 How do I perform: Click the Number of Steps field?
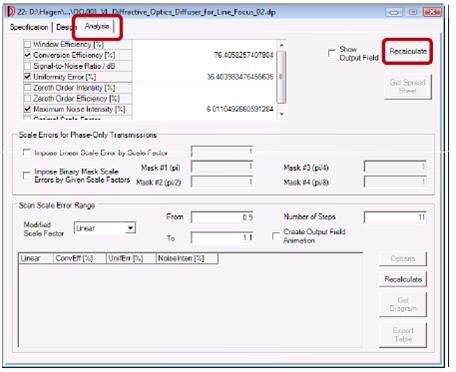[x=395, y=217]
